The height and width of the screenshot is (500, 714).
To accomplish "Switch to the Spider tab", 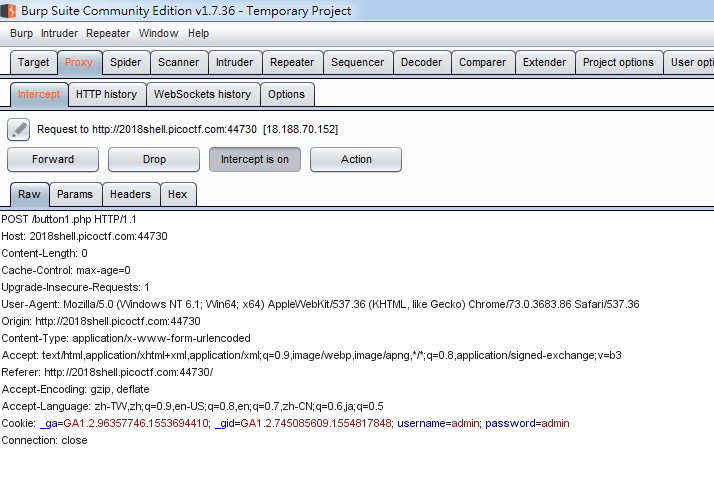I will (x=126, y=62).
